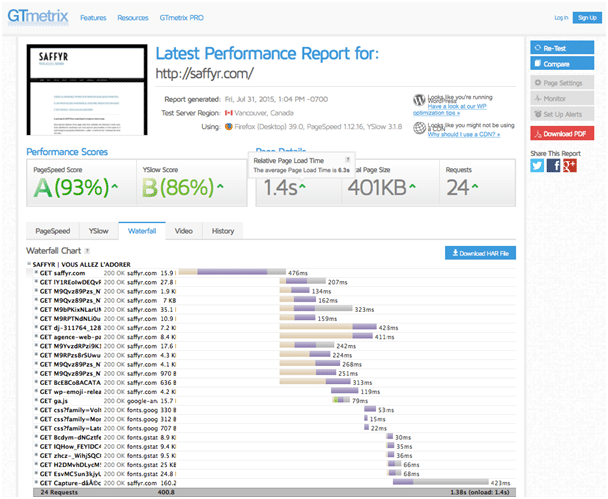Collapse the SAFFYR page group in waterfall
Viewport: 608px width, 499px height.
29,264
